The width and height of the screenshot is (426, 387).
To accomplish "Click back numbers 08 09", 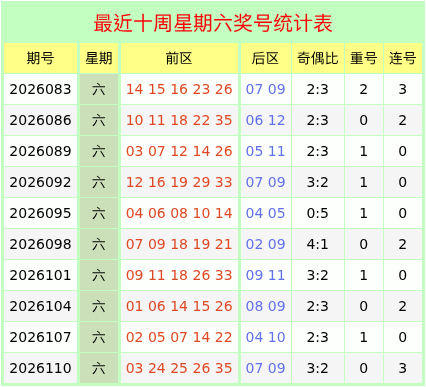I will [x=265, y=306].
